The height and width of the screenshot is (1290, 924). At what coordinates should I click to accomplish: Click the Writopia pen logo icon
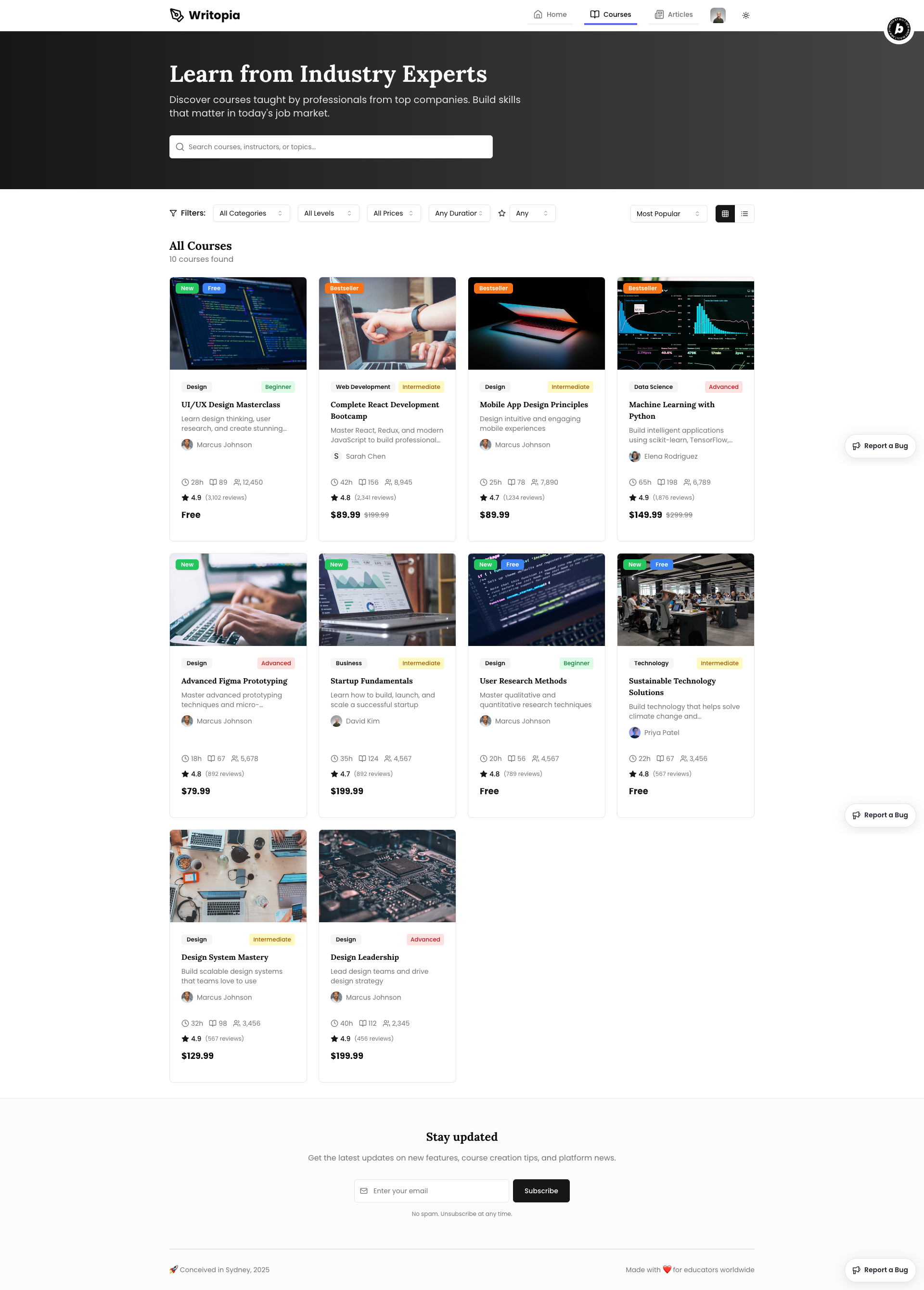coord(177,15)
